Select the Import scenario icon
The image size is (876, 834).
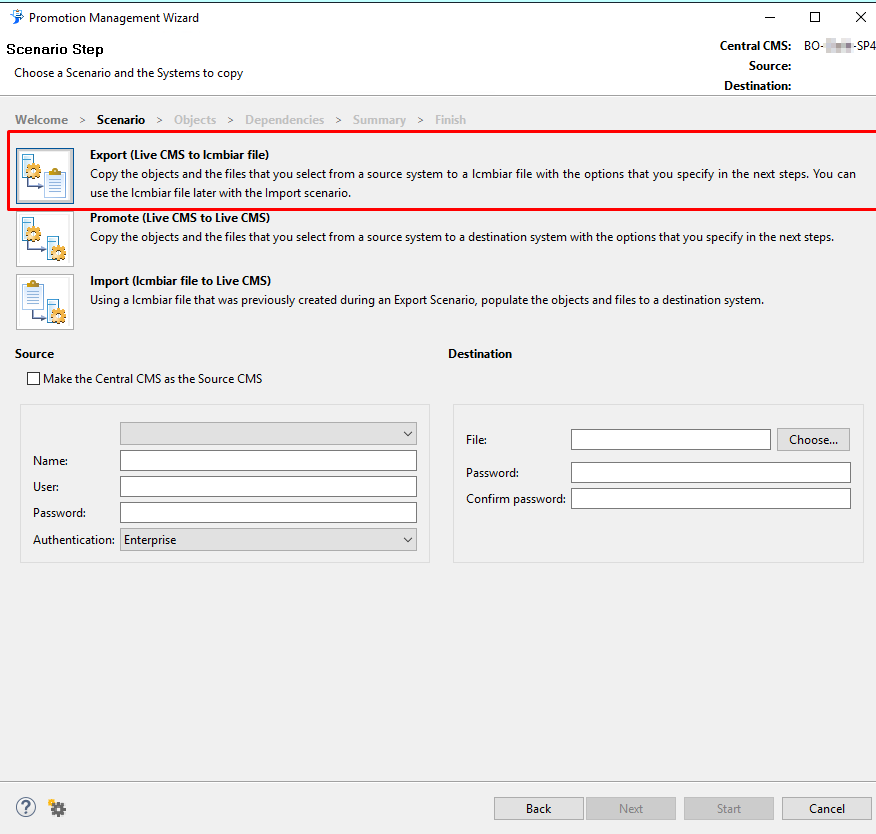click(x=45, y=302)
